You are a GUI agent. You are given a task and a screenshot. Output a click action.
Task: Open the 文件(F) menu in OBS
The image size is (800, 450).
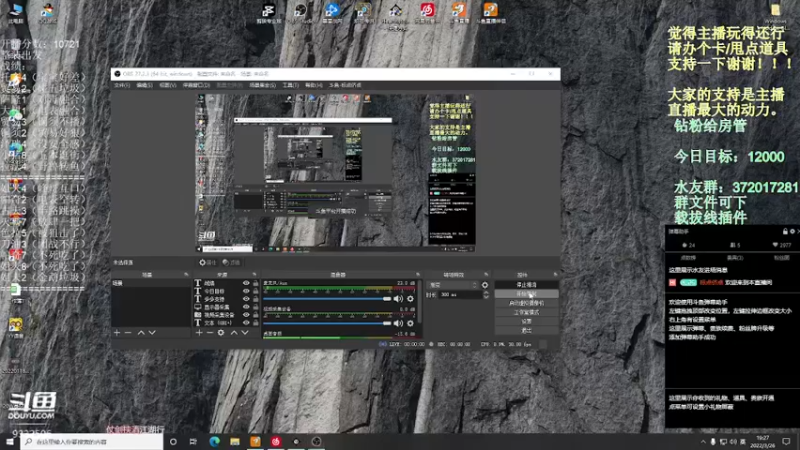coord(121,85)
